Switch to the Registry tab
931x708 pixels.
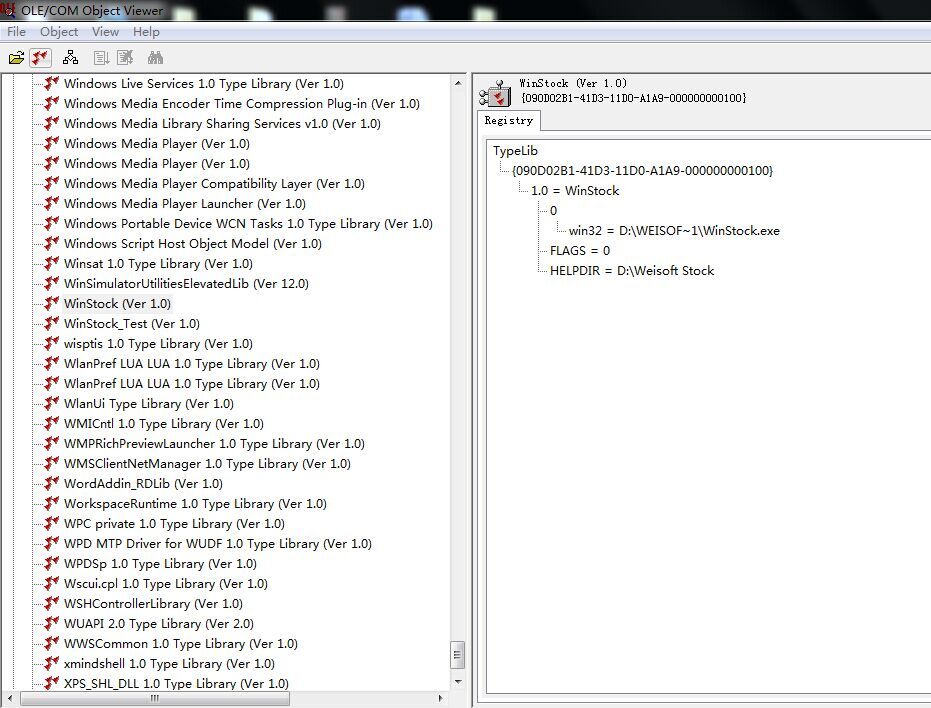(x=508, y=121)
